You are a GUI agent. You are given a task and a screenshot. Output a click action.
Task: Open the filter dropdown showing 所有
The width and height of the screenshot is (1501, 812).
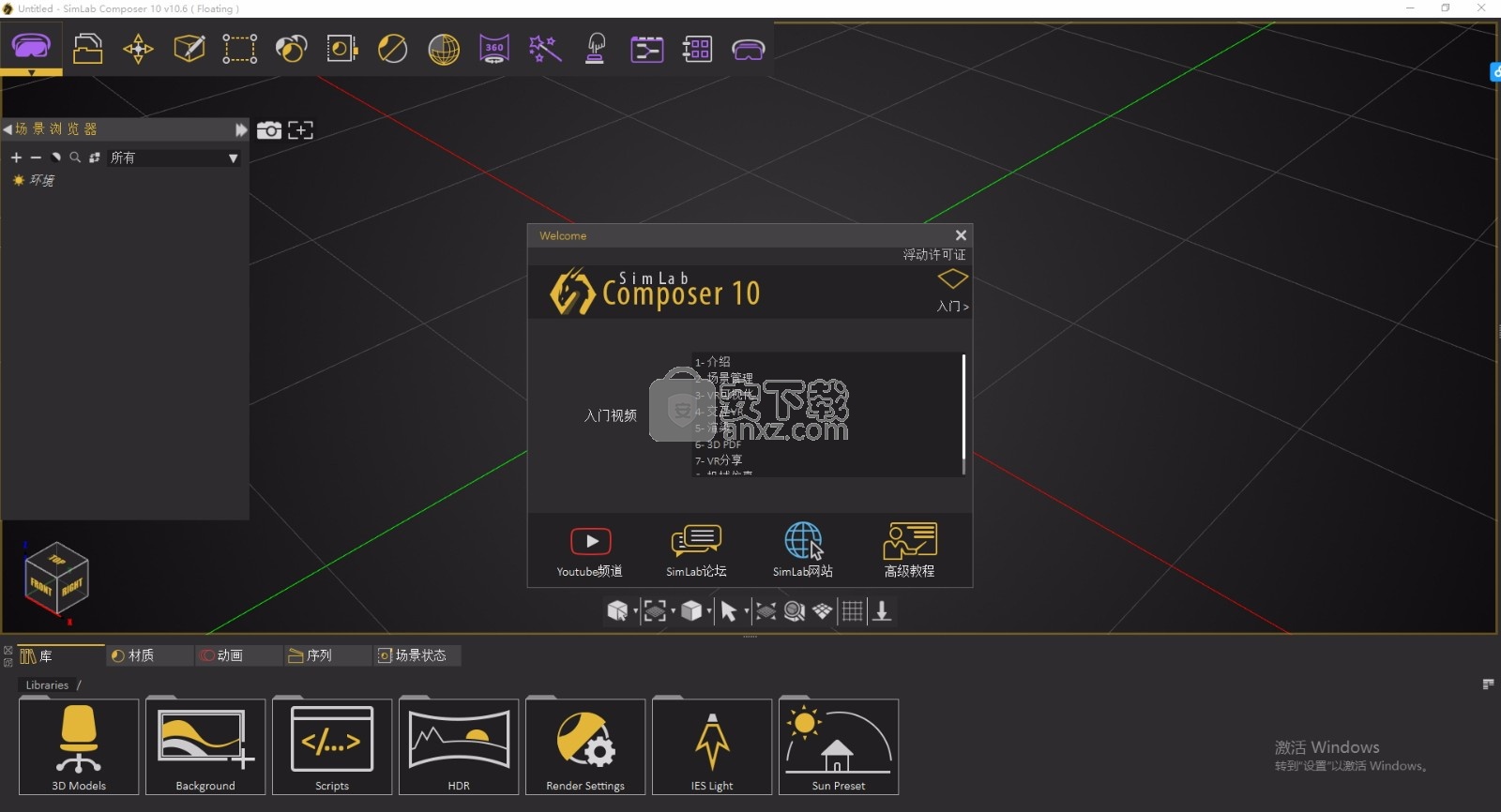174,158
